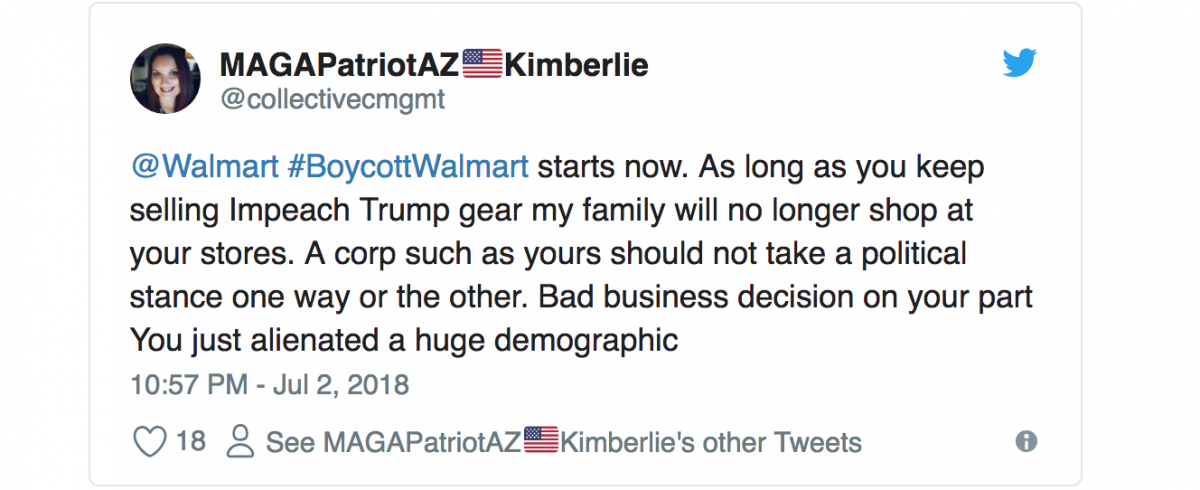Click the like count 18
Screen dimensions: 1200x490
coord(190,441)
